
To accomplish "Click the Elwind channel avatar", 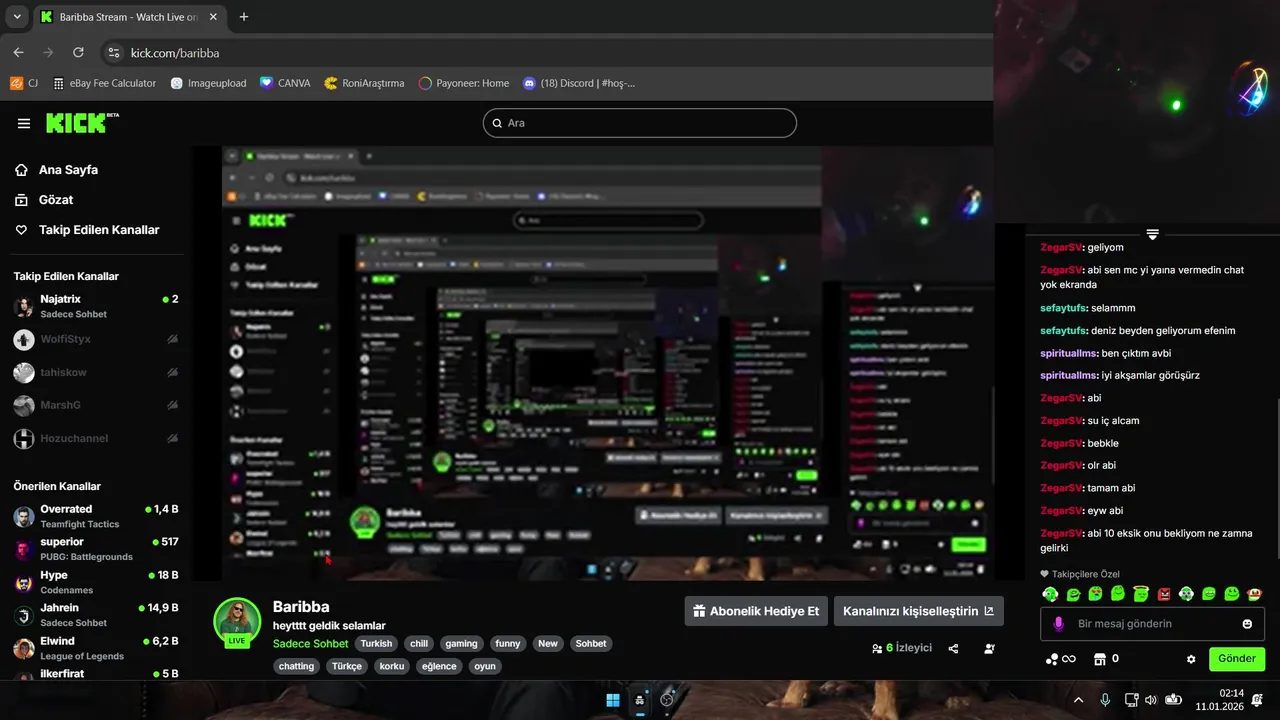I will pyautogui.click(x=24, y=648).
